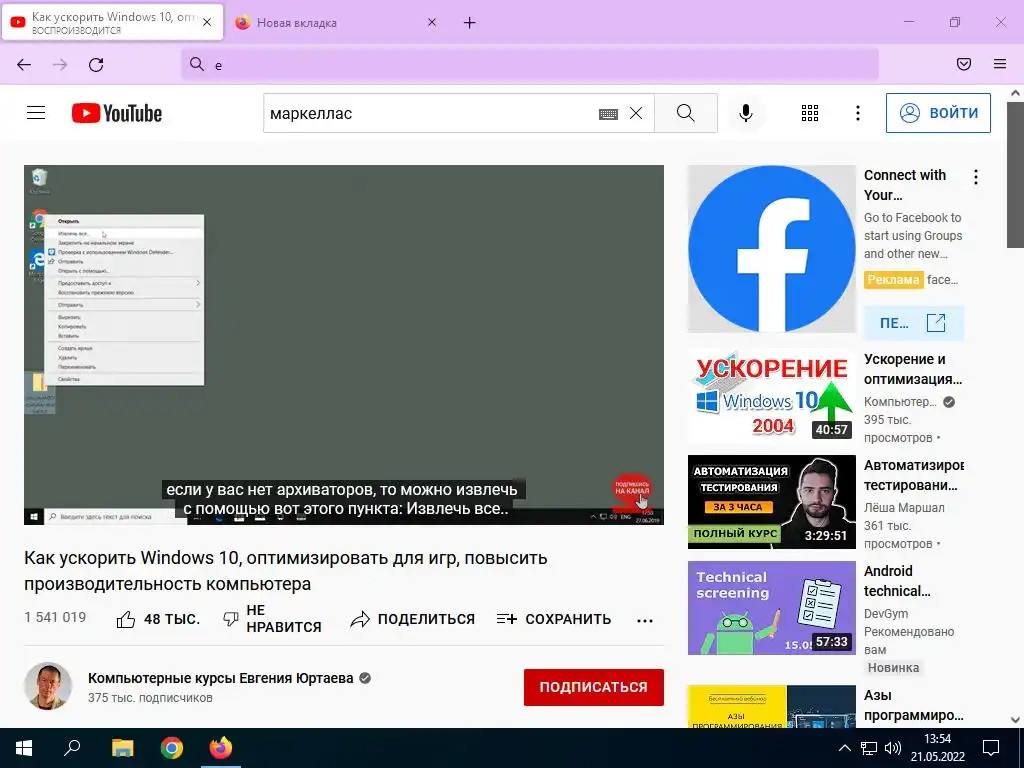
Task: Click the Firefox address bar field
Action: point(530,64)
